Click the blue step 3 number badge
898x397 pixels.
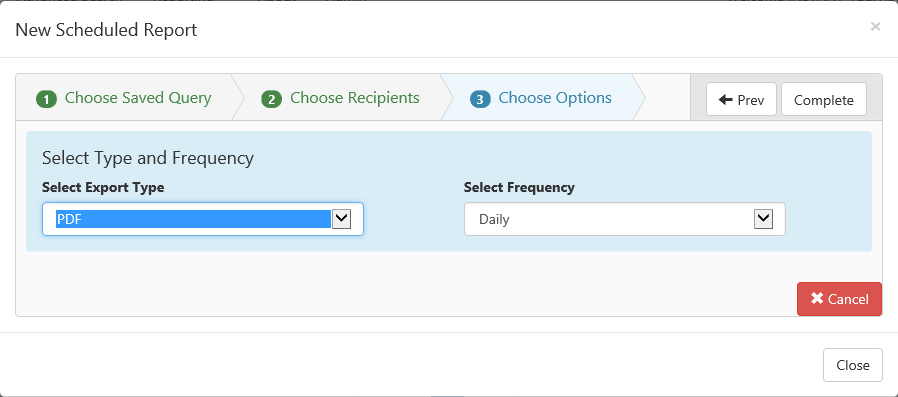tap(480, 100)
